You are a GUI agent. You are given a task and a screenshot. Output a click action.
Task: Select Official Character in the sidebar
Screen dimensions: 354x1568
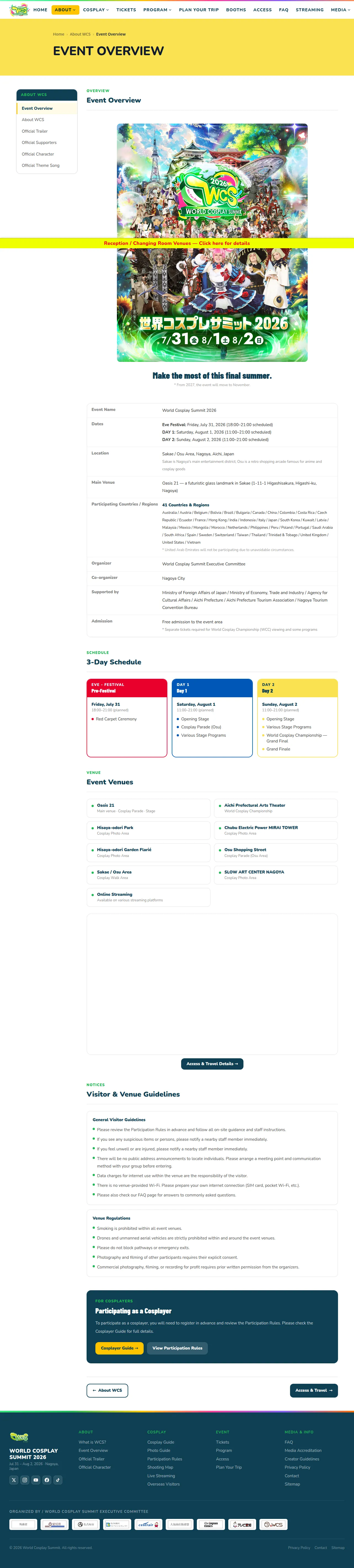pos(47,154)
